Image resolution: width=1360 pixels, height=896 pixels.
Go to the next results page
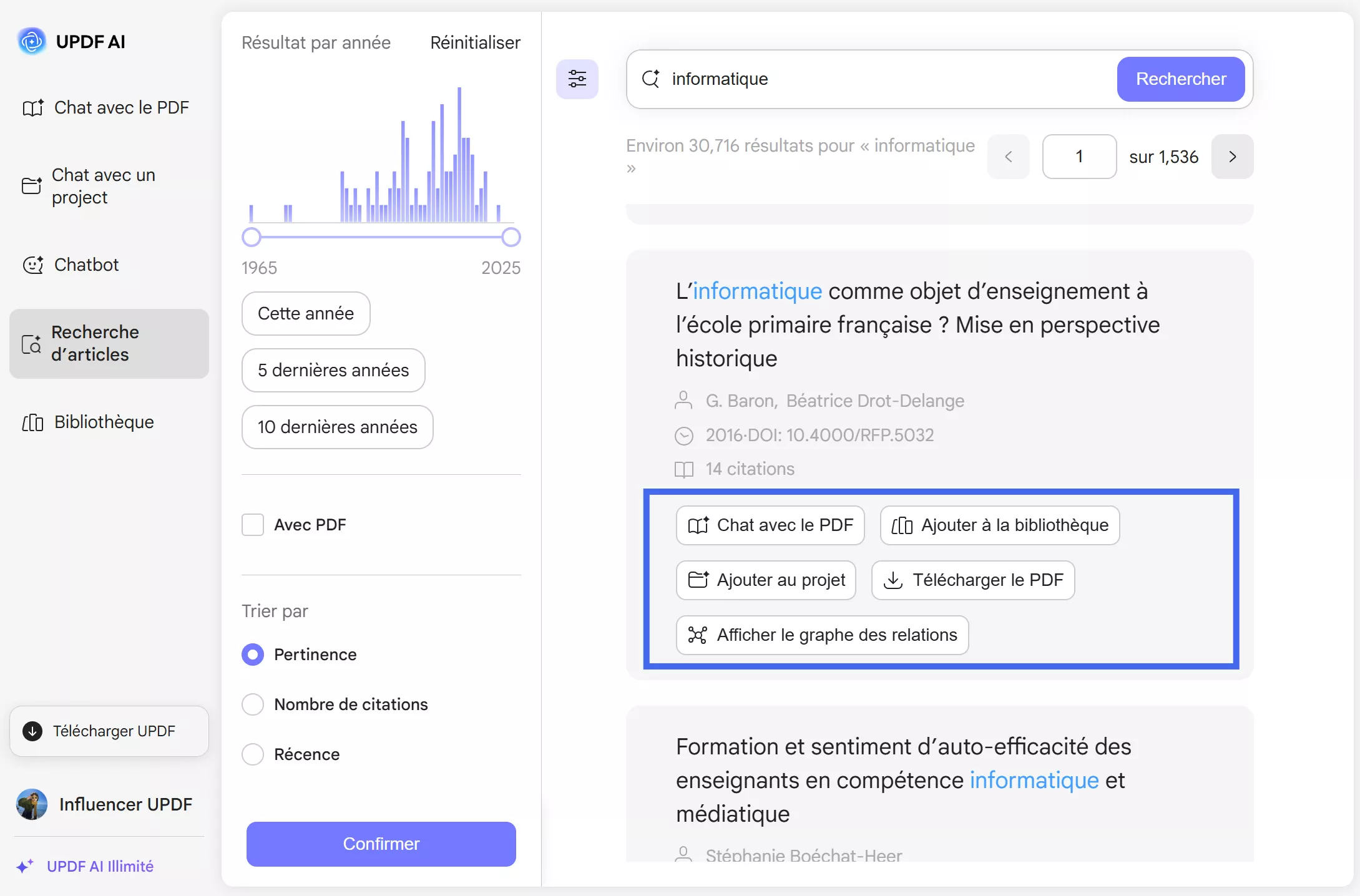pos(1232,157)
